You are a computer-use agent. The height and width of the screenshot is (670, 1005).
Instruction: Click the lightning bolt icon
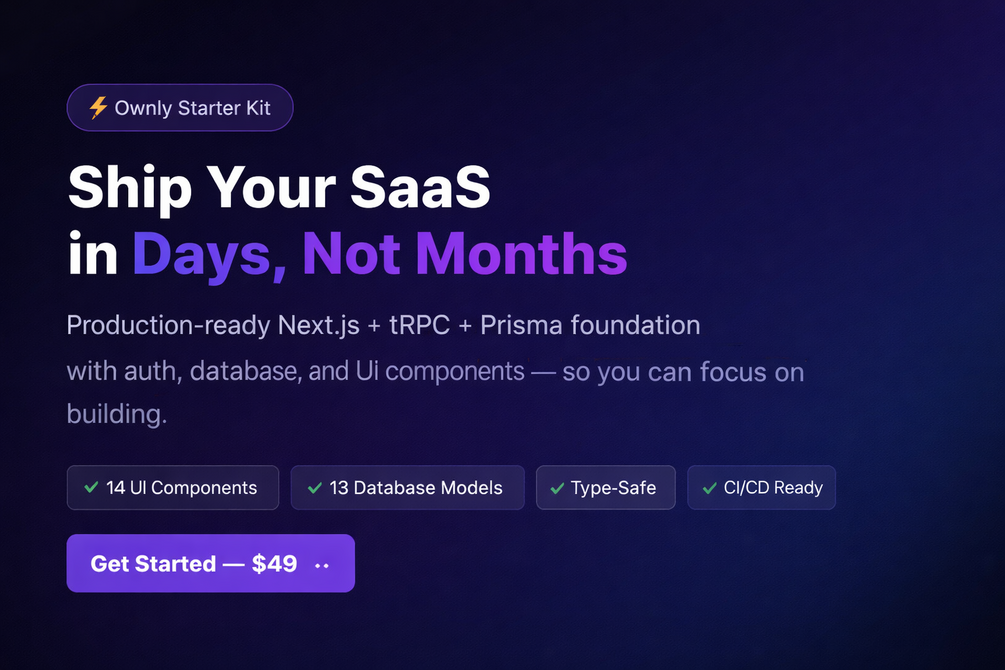[98, 108]
